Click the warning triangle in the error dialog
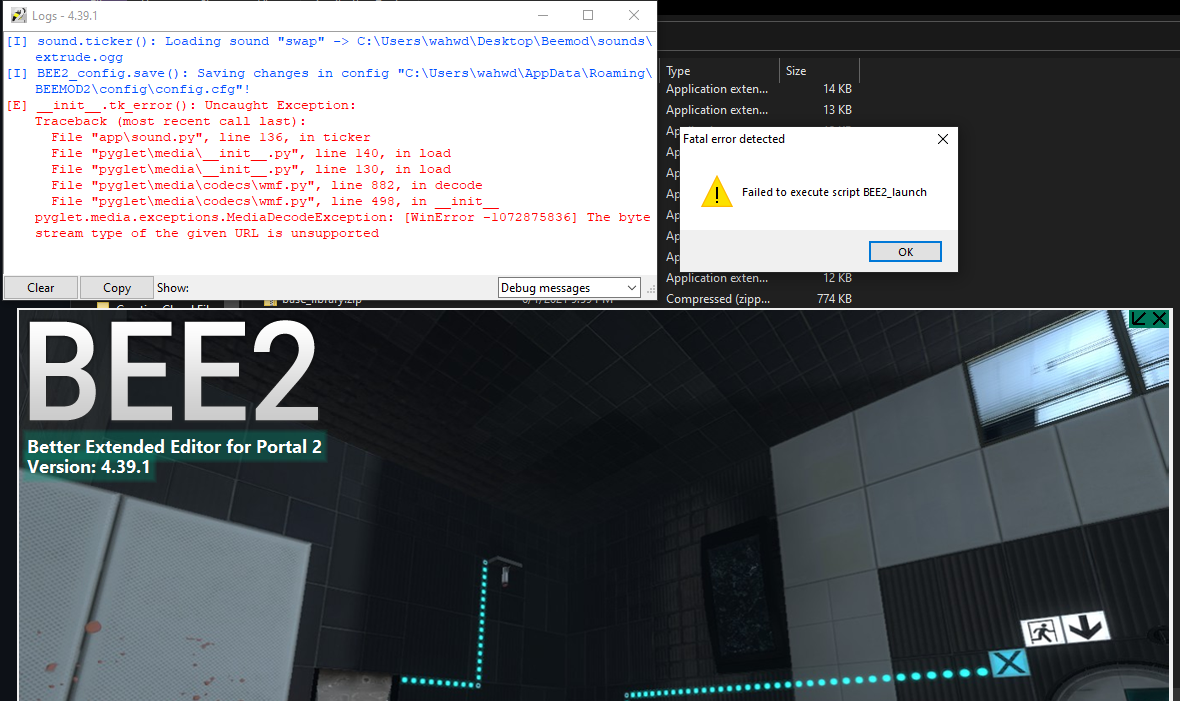The width and height of the screenshot is (1180, 701). coord(717,193)
